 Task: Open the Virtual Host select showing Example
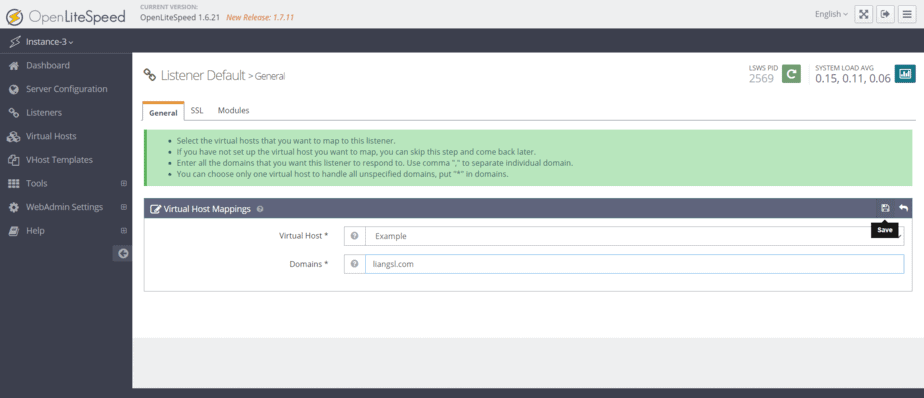tap(634, 236)
